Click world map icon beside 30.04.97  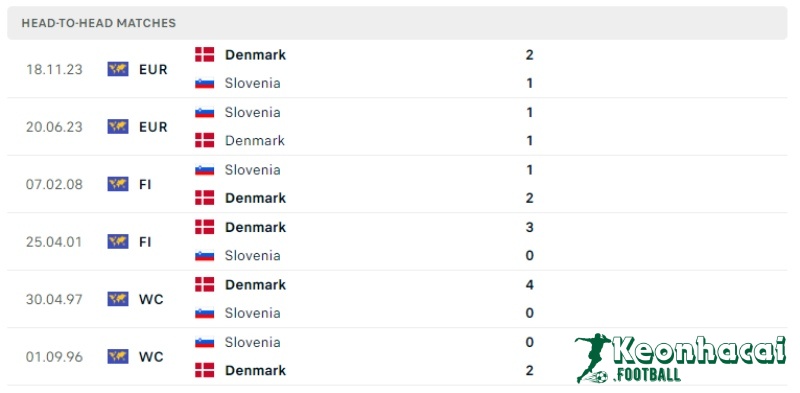118,299
